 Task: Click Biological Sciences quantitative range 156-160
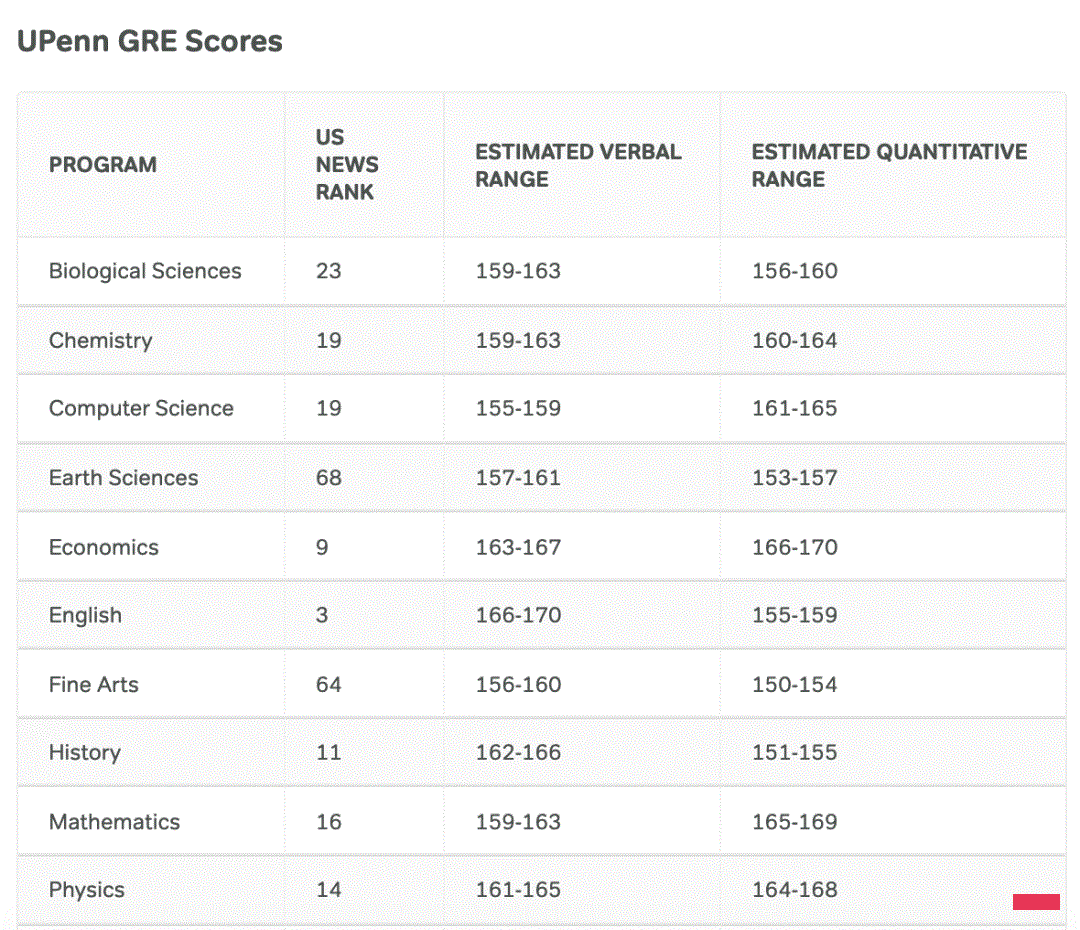pyautogui.click(x=795, y=271)
